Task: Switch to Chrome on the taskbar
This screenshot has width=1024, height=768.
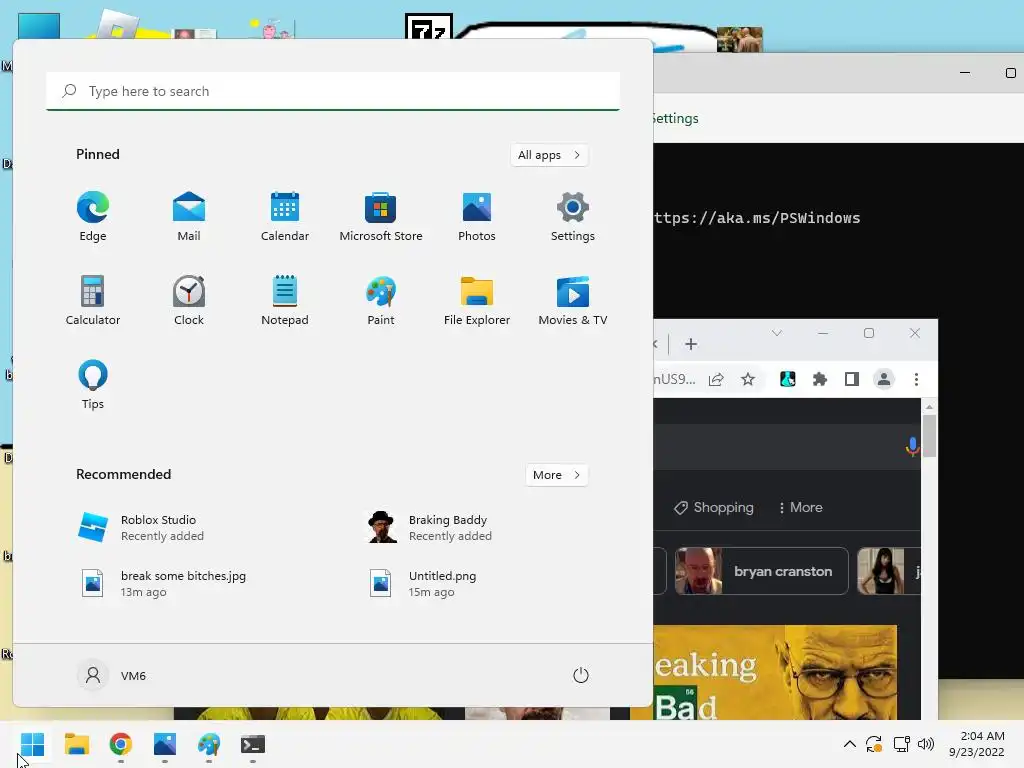Action: [x=121, y=744]
